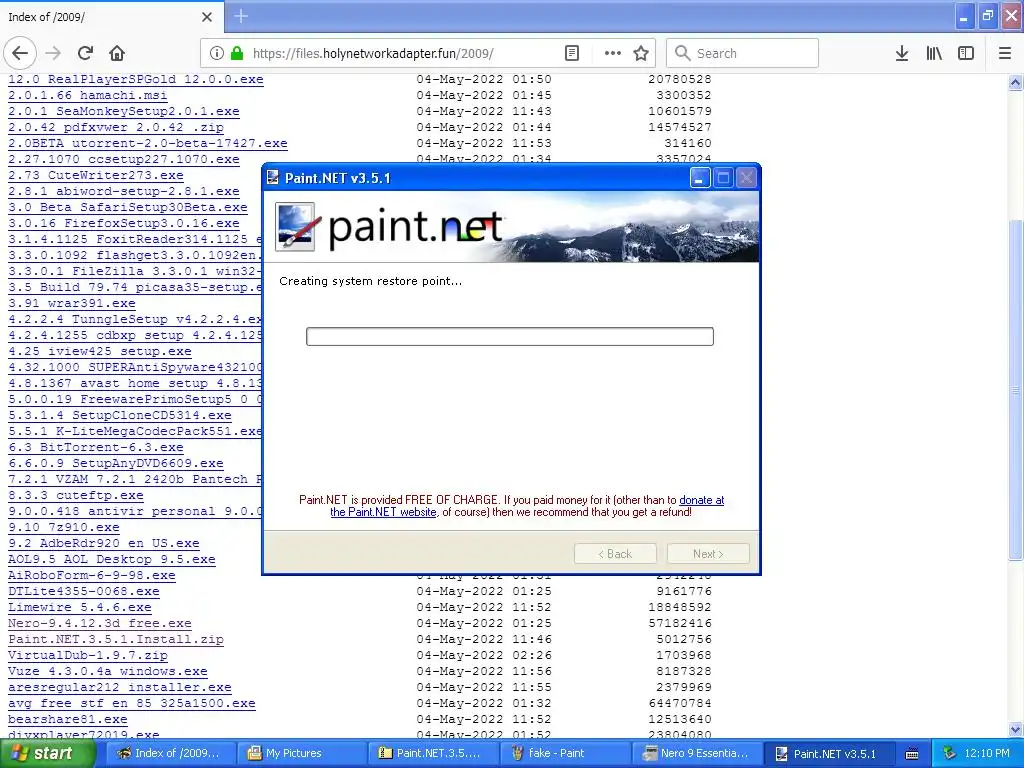The width and height of the screenshot is (1024, 768).
Task: Open the downloads arrow icon
Action: pos(902,53)
